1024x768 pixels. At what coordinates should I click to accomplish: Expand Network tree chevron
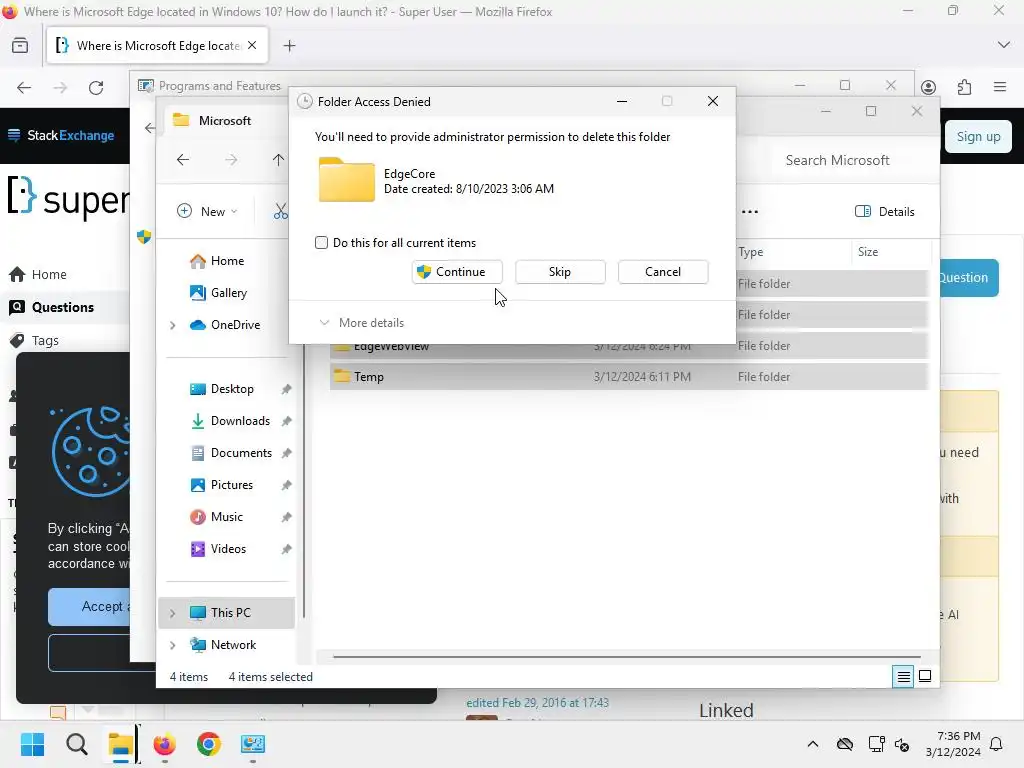pos(172,645)
